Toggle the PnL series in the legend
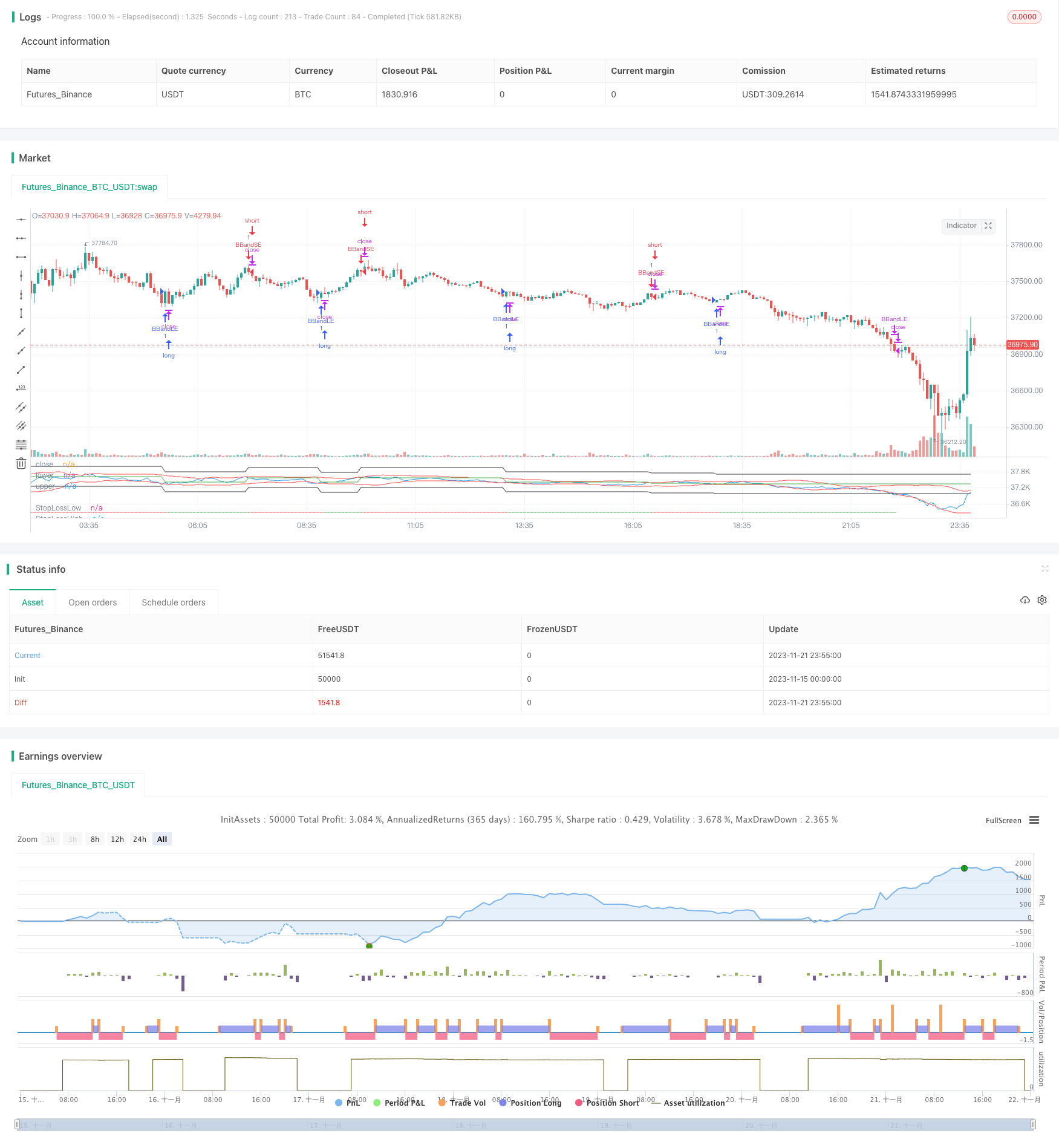This screenshot has width=1059, height=1148. (x=348, y=1103)
